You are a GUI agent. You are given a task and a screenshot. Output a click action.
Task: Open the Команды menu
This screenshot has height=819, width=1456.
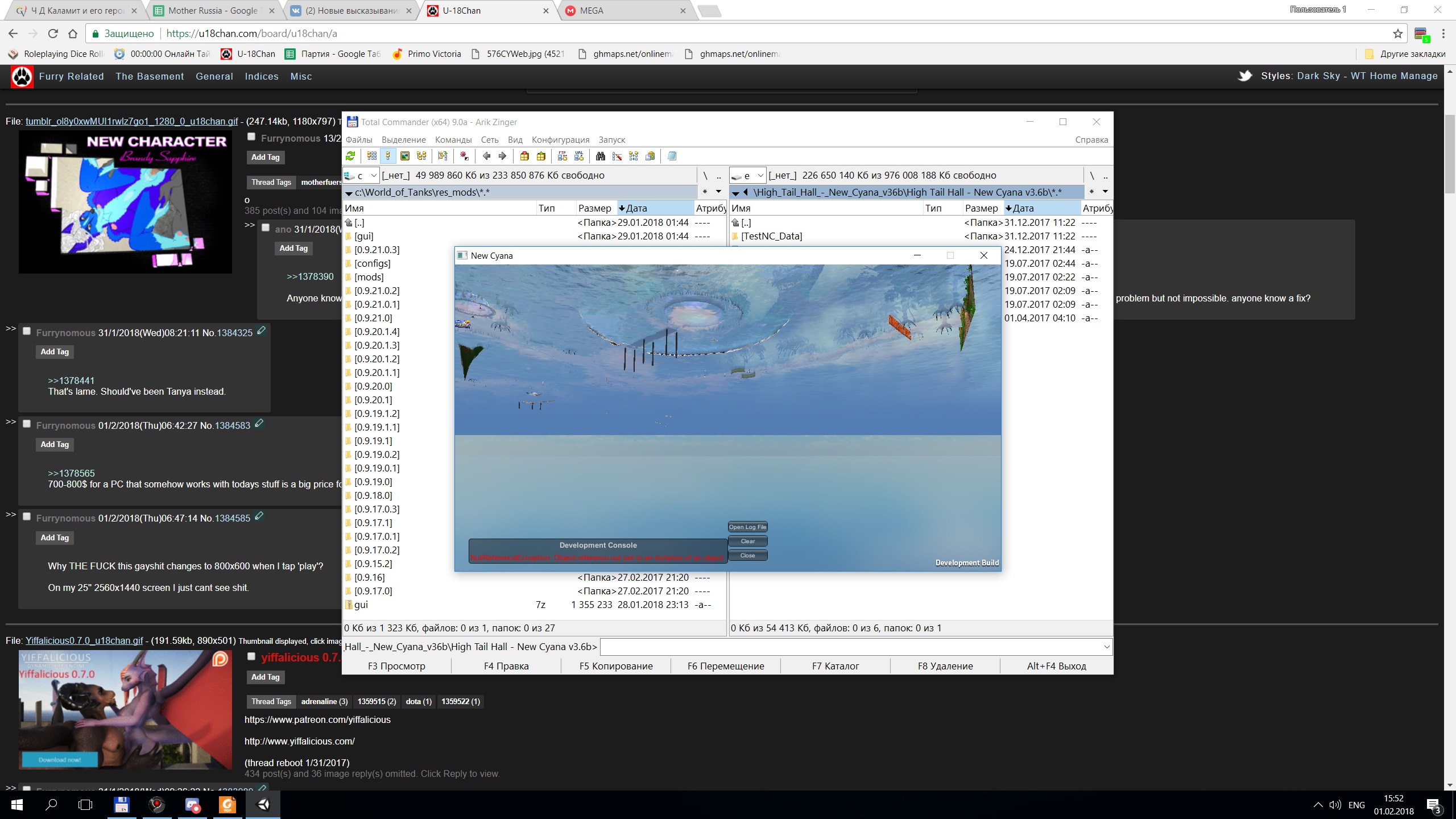[453, 140]
